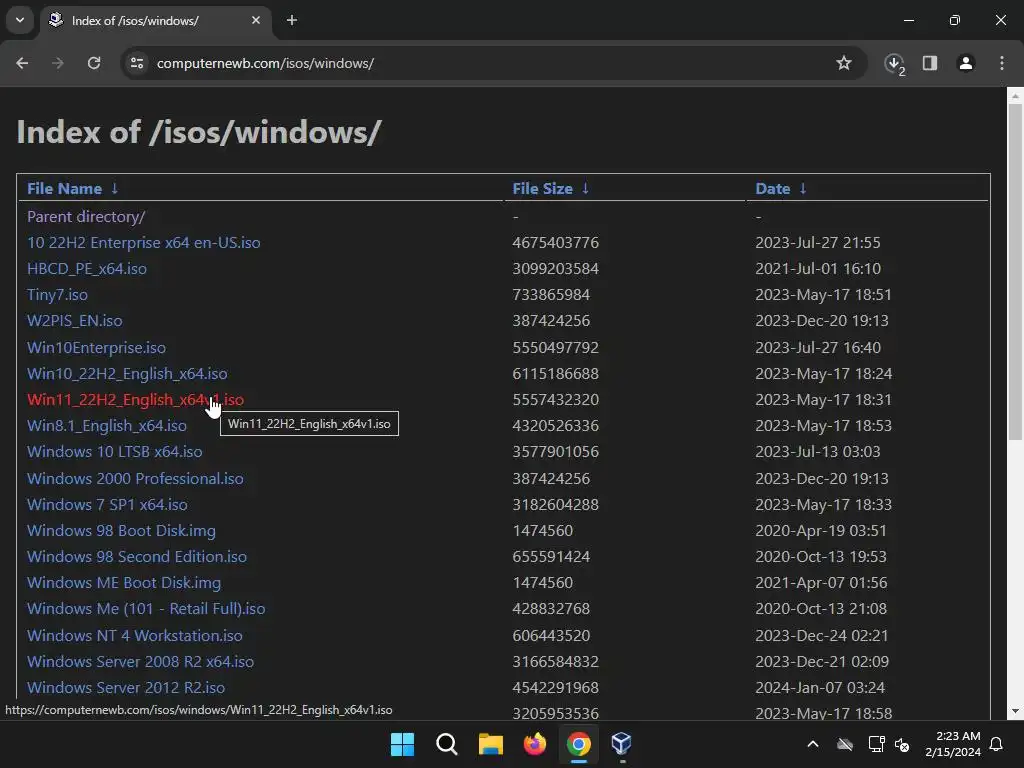Show hidden tray icons chevron
The height and width of the screenshot is (768, 1024).
point(813,744)
